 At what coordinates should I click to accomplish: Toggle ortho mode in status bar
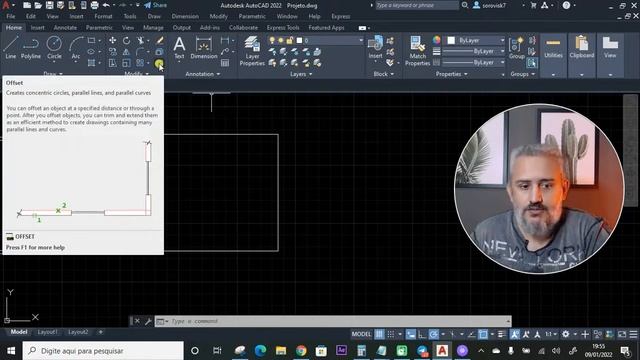[x=422, y=334]
